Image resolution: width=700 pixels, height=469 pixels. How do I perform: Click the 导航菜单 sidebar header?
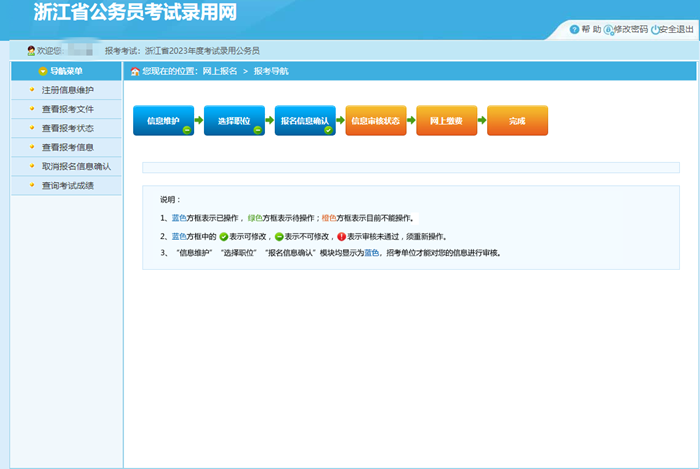tap(66, 71)
